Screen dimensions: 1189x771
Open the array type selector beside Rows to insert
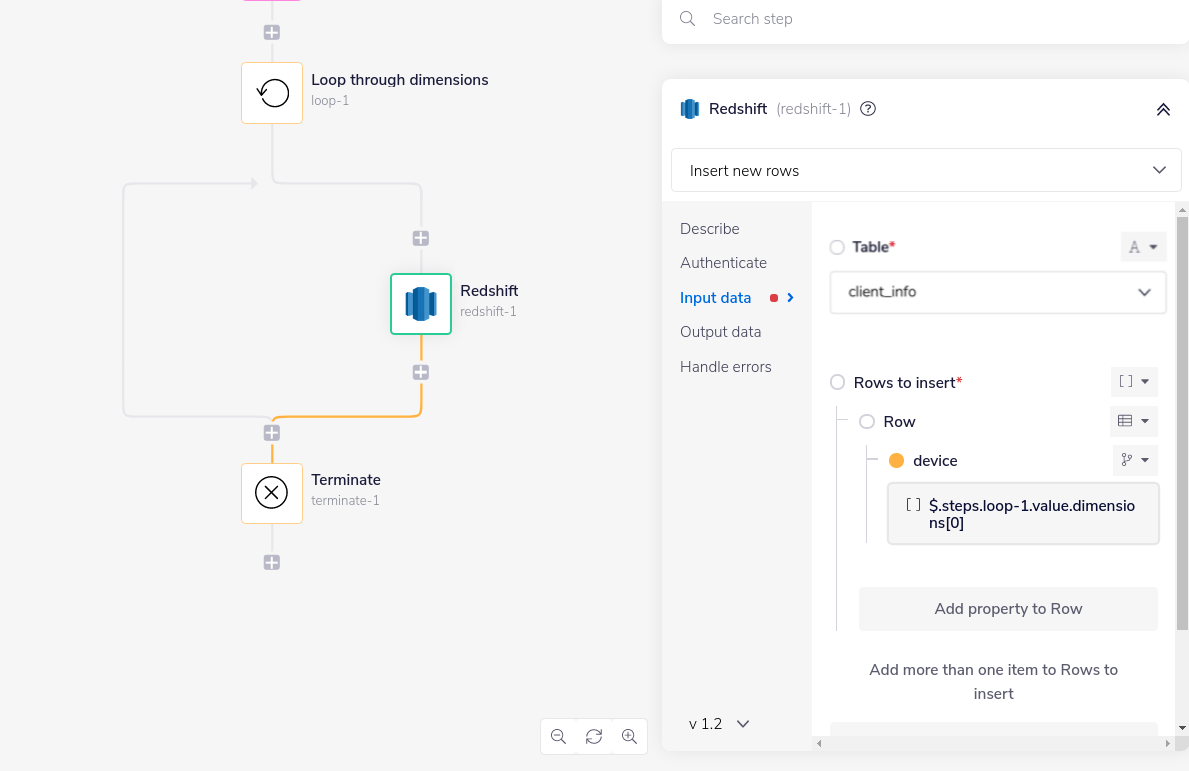1134,381
